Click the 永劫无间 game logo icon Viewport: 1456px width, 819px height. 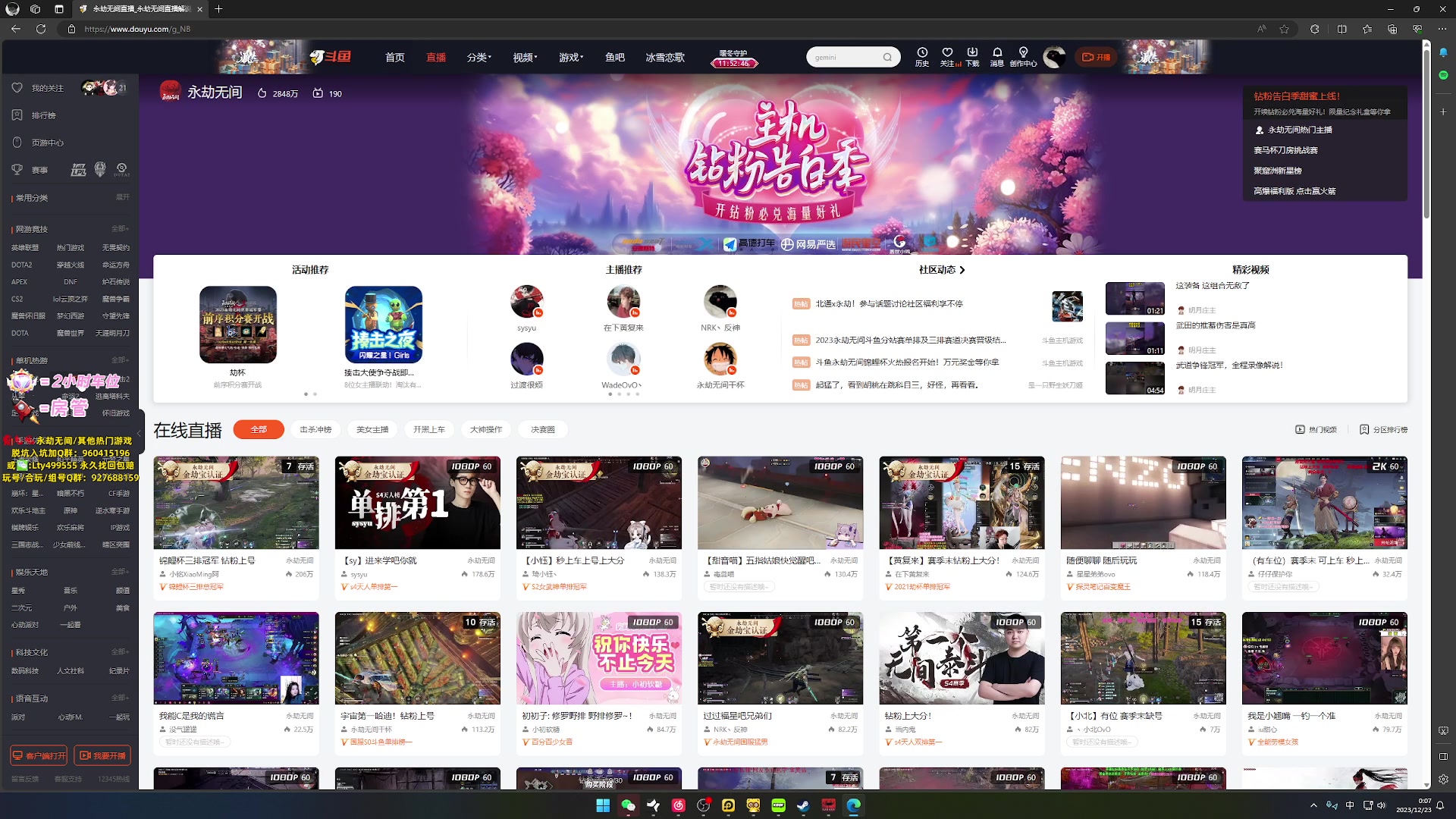(x=170, y=92)
